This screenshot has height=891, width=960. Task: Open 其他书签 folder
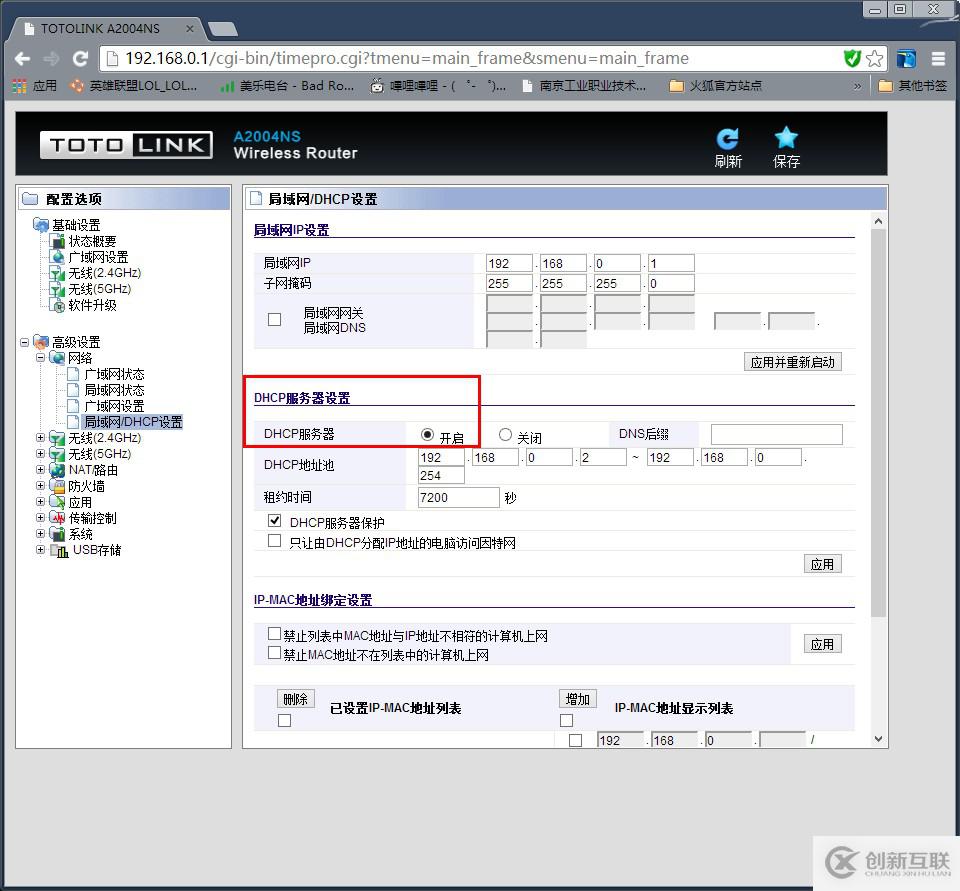point(912,86)
